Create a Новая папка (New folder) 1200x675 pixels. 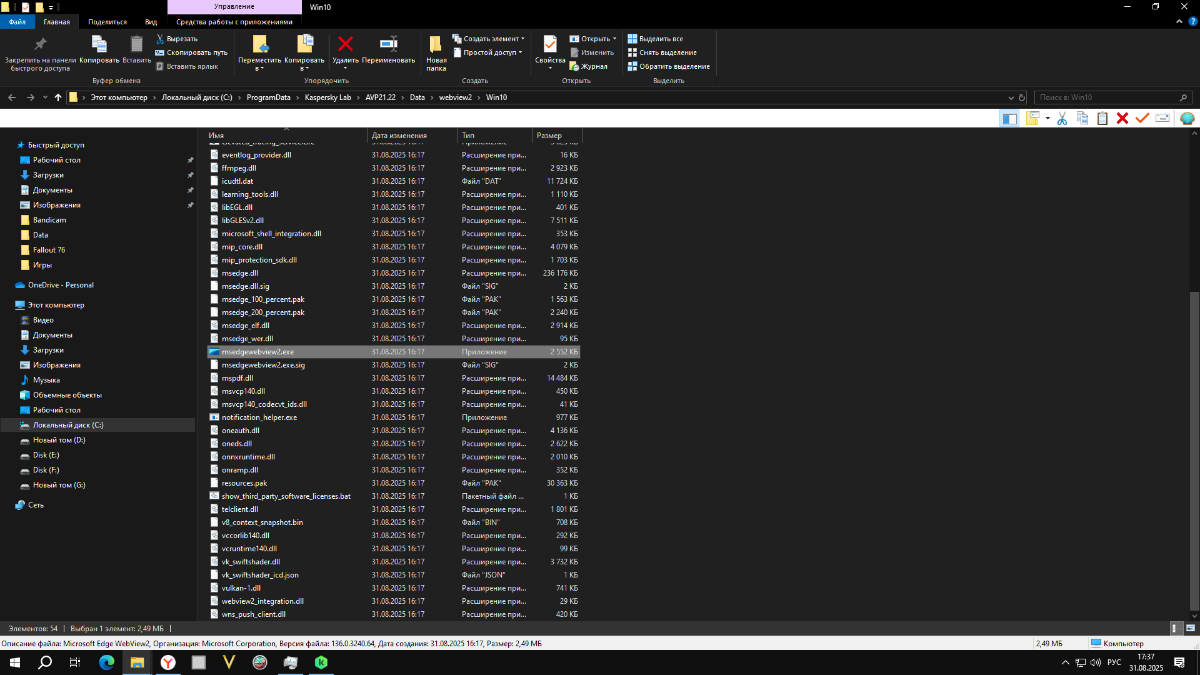coord(436,53)
